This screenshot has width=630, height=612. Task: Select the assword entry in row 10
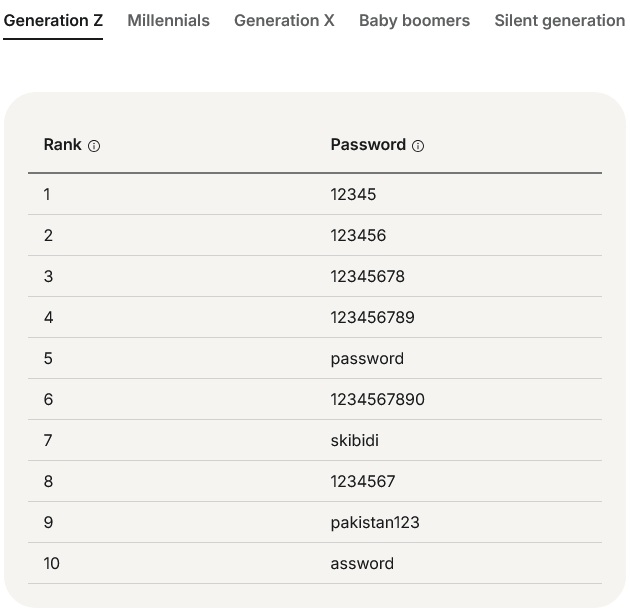point(362,563)
